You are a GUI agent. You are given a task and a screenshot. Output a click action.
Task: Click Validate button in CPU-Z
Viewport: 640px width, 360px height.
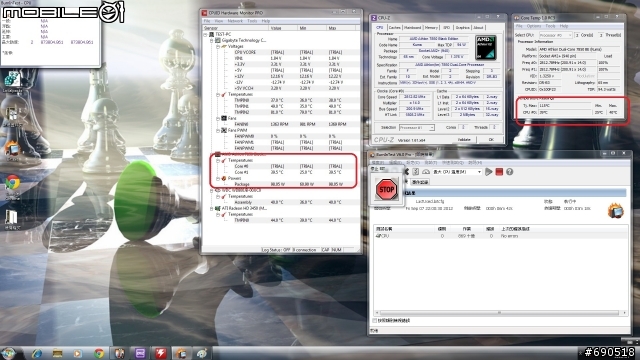tap(464, 140)
